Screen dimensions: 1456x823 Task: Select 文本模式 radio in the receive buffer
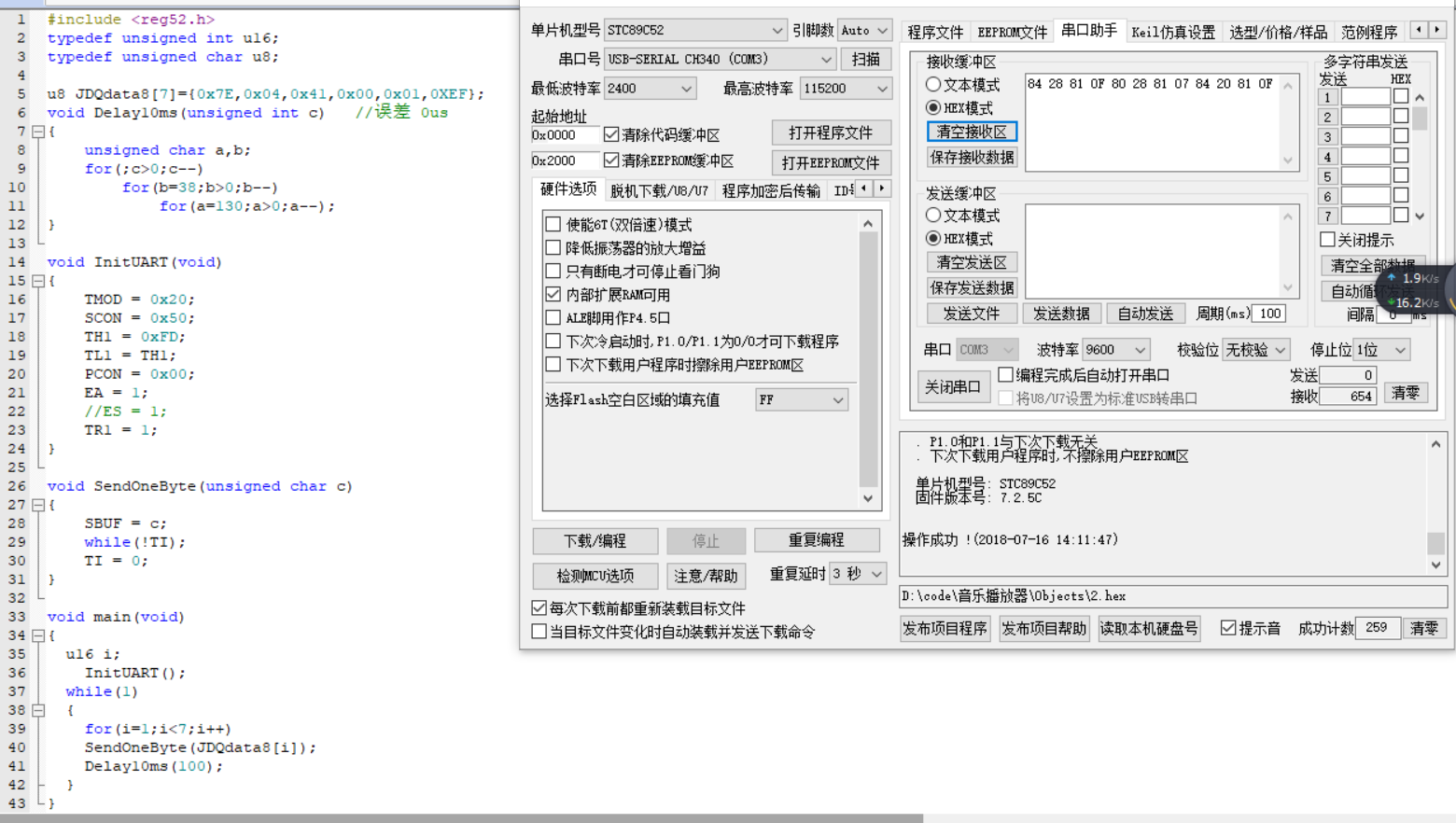point(934,84)
